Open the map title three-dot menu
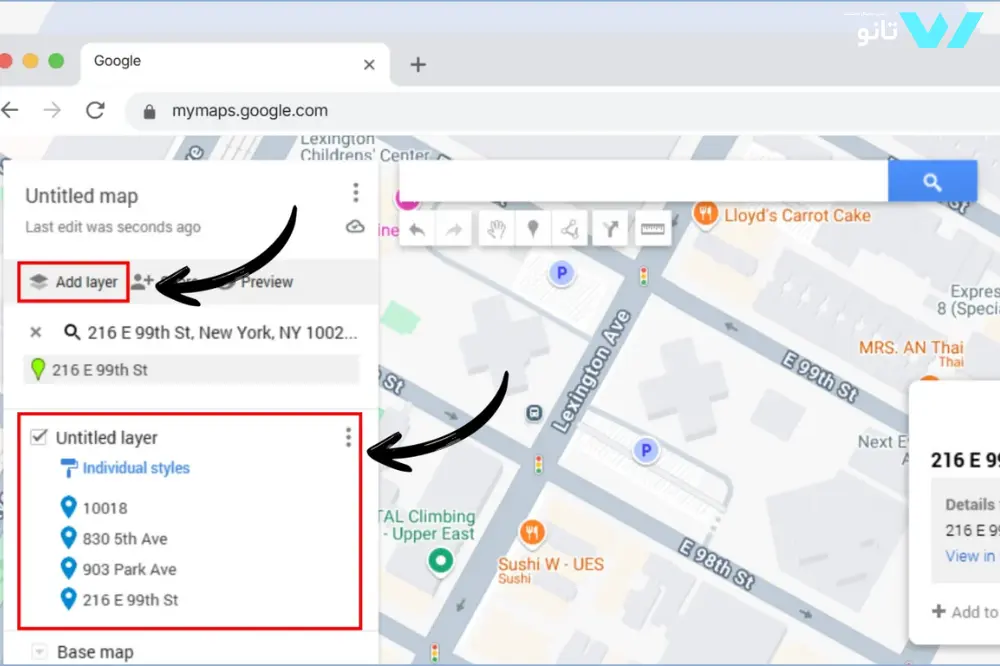Image resolution: width=1000 pixels, height=666 pixels. [355, 193]
